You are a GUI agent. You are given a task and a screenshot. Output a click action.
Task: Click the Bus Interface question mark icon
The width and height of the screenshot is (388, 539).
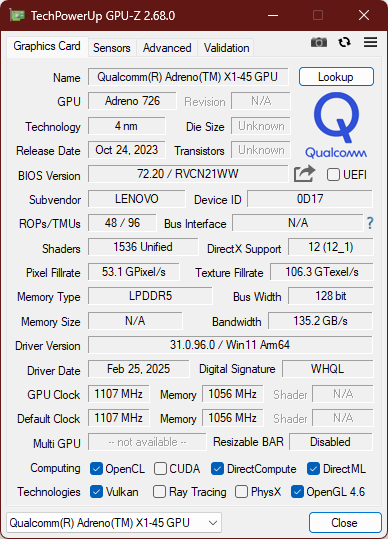[370, 223]
